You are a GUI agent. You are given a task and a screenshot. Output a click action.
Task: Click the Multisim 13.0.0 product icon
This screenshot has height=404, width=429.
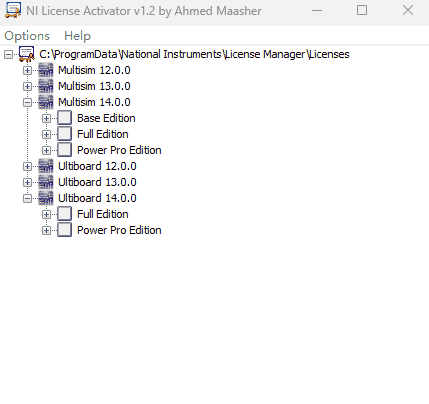(x=46, y=86)
